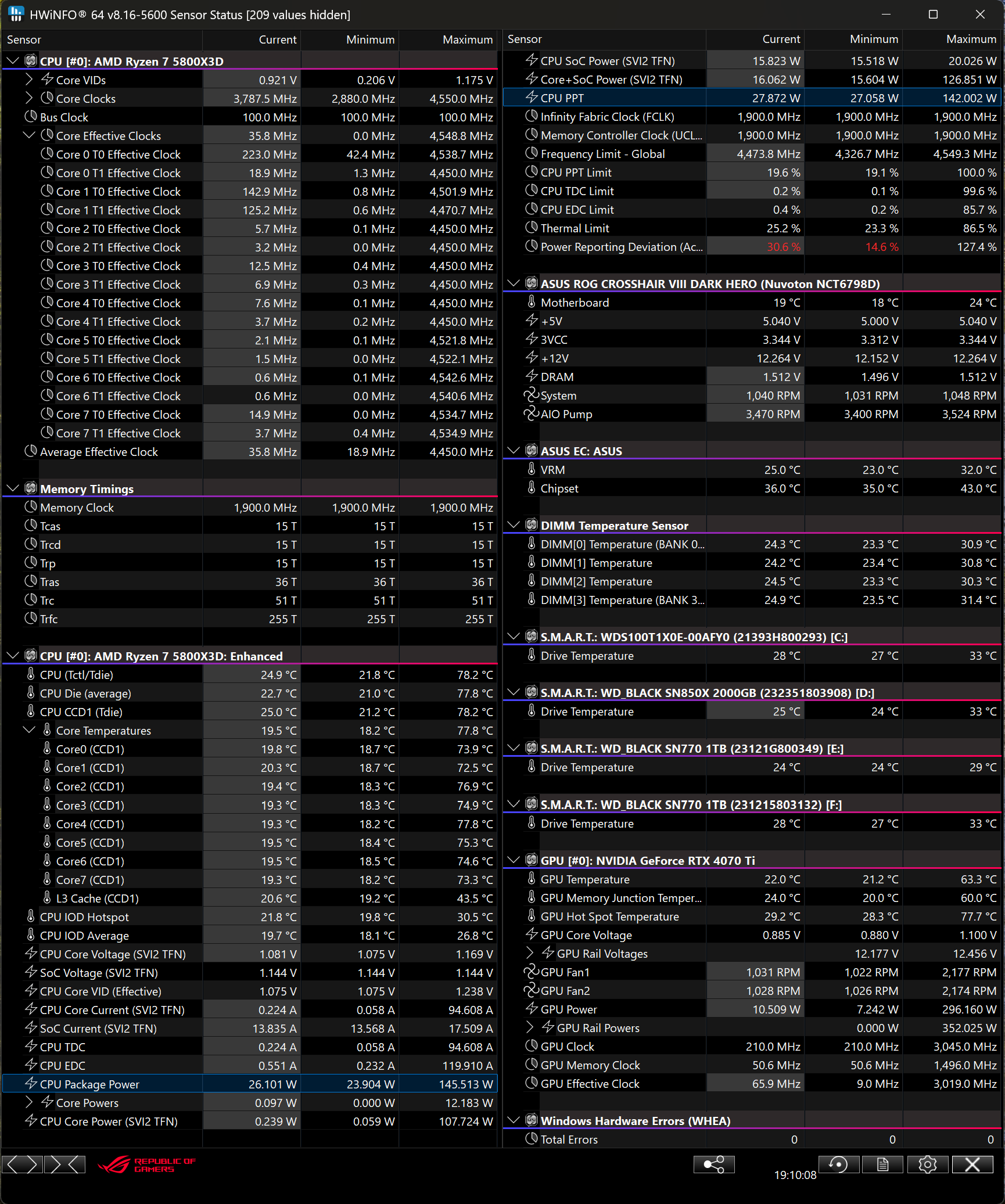Click the right panel Maximum column header

point(952,39)
